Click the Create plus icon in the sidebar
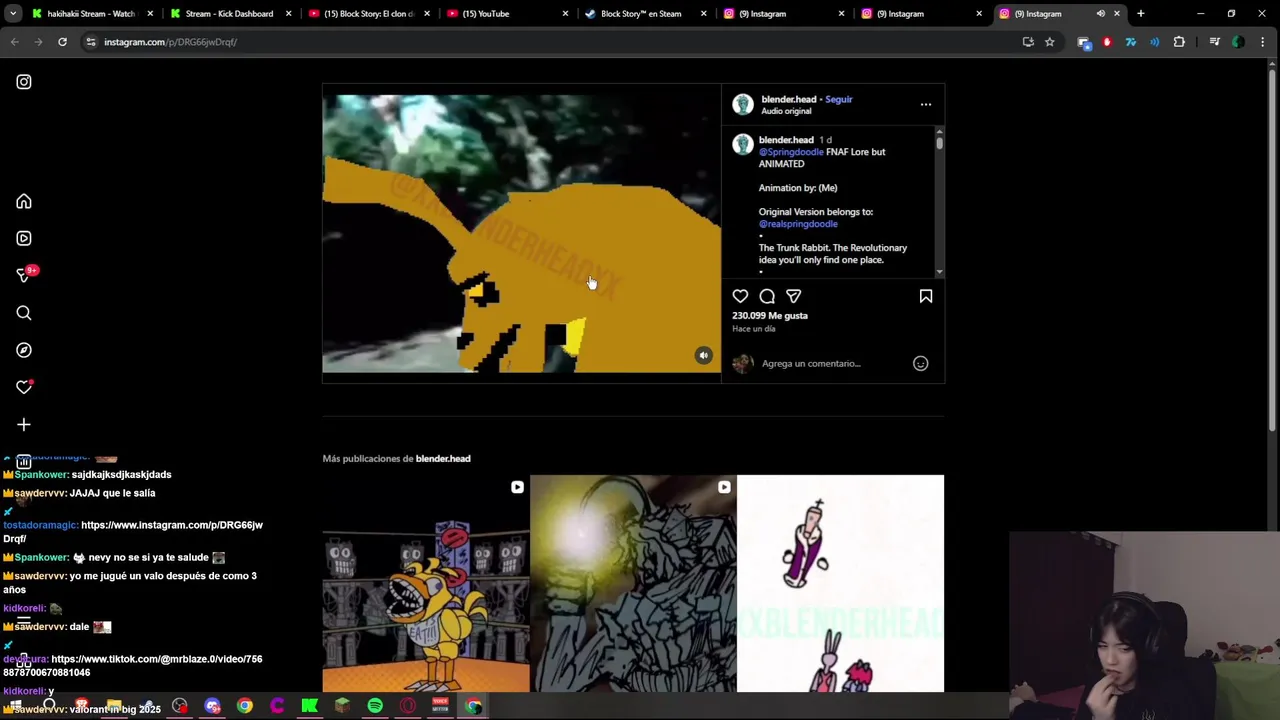 tap(24, 425)
